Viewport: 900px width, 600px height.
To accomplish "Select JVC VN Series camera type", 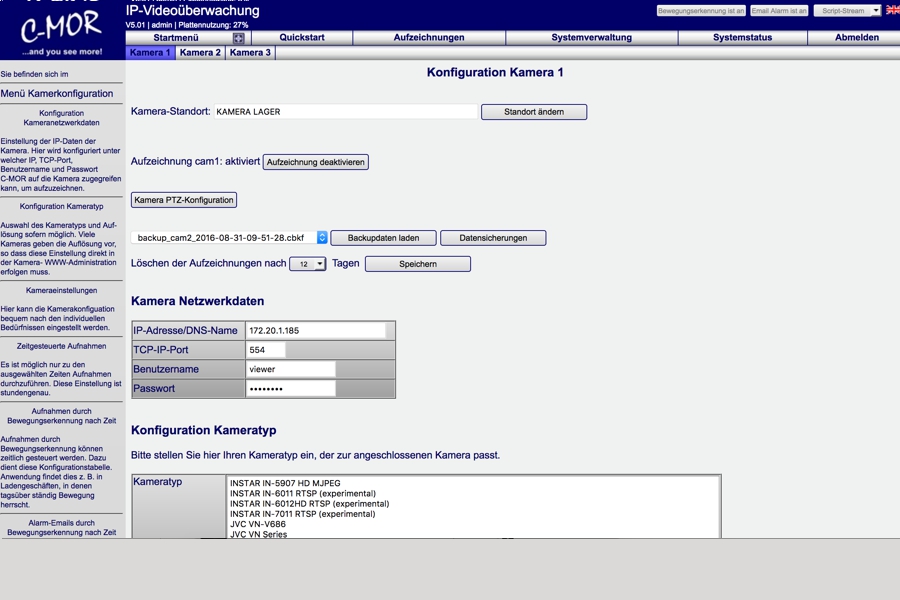I will 258,534.
